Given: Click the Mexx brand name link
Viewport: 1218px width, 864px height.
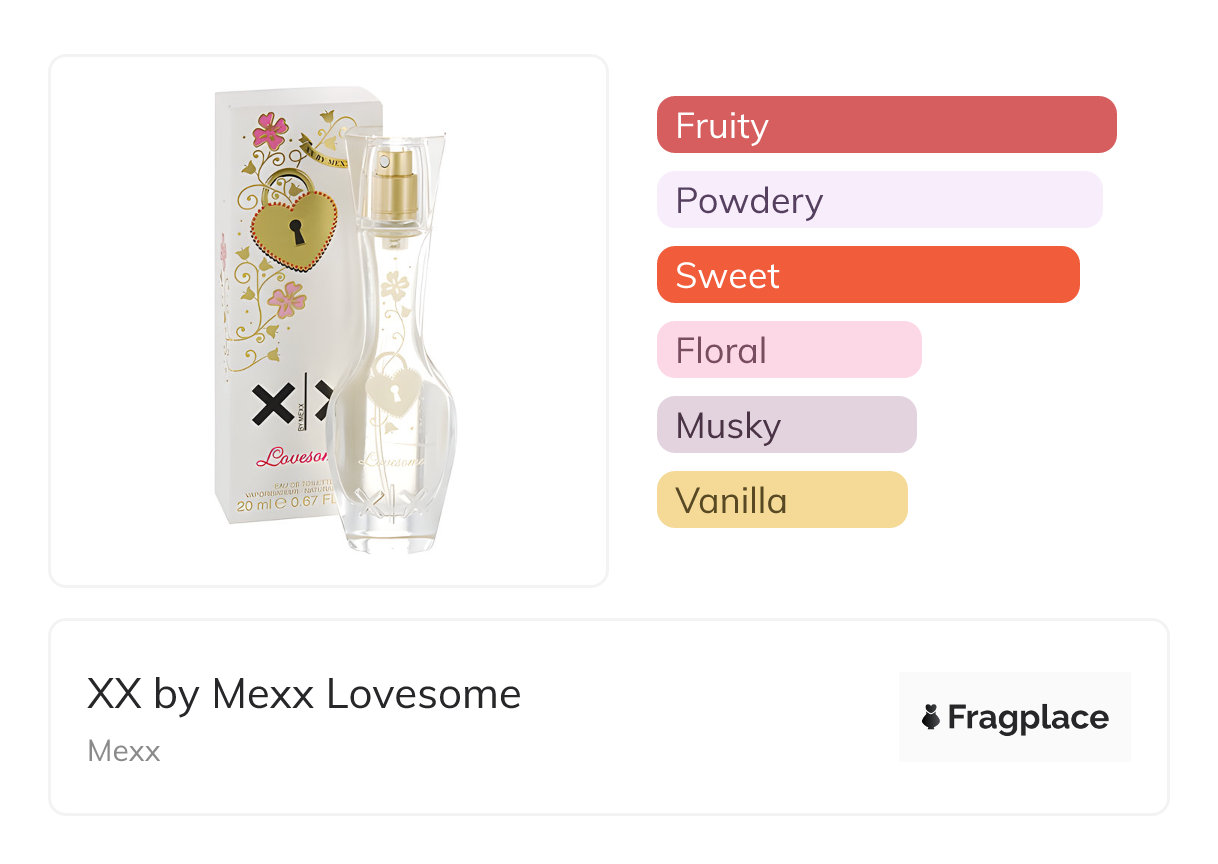Looking at the screenshot, I should coord(124,751).
